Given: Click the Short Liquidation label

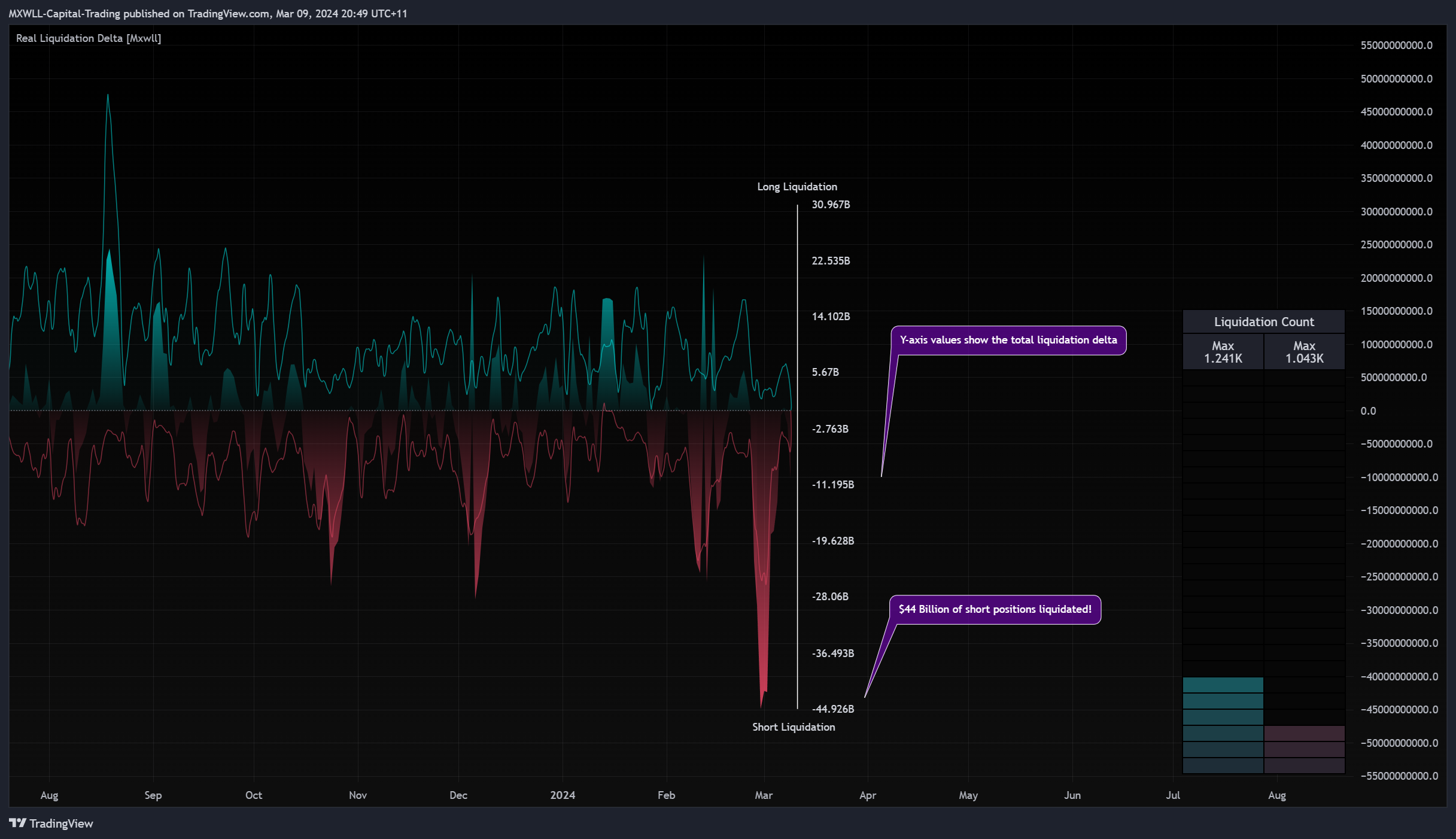Looking at the screenshot, I should [x=794, y=727].
